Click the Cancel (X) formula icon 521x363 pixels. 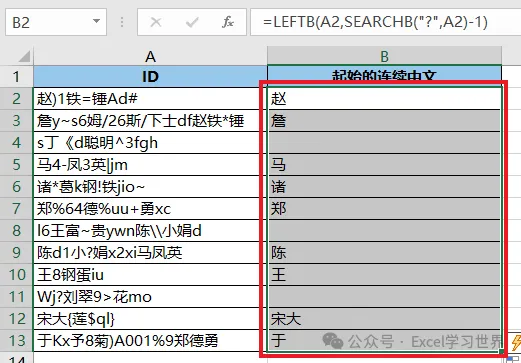coord(156,22)
